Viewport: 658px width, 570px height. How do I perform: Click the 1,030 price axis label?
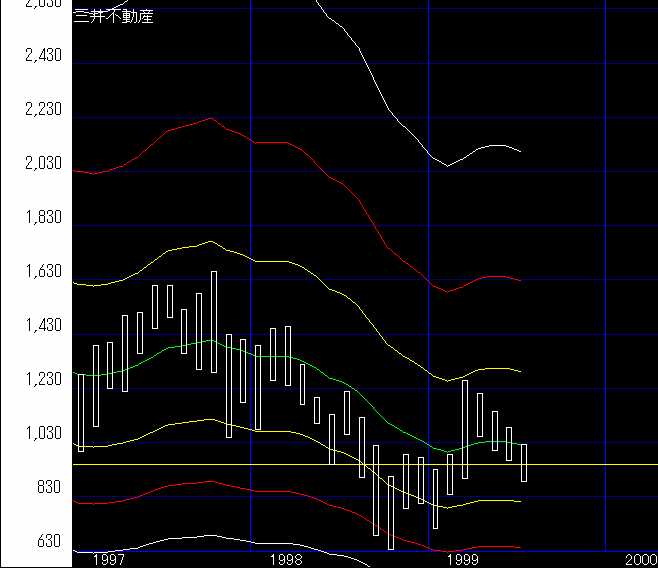coord(42,434)
